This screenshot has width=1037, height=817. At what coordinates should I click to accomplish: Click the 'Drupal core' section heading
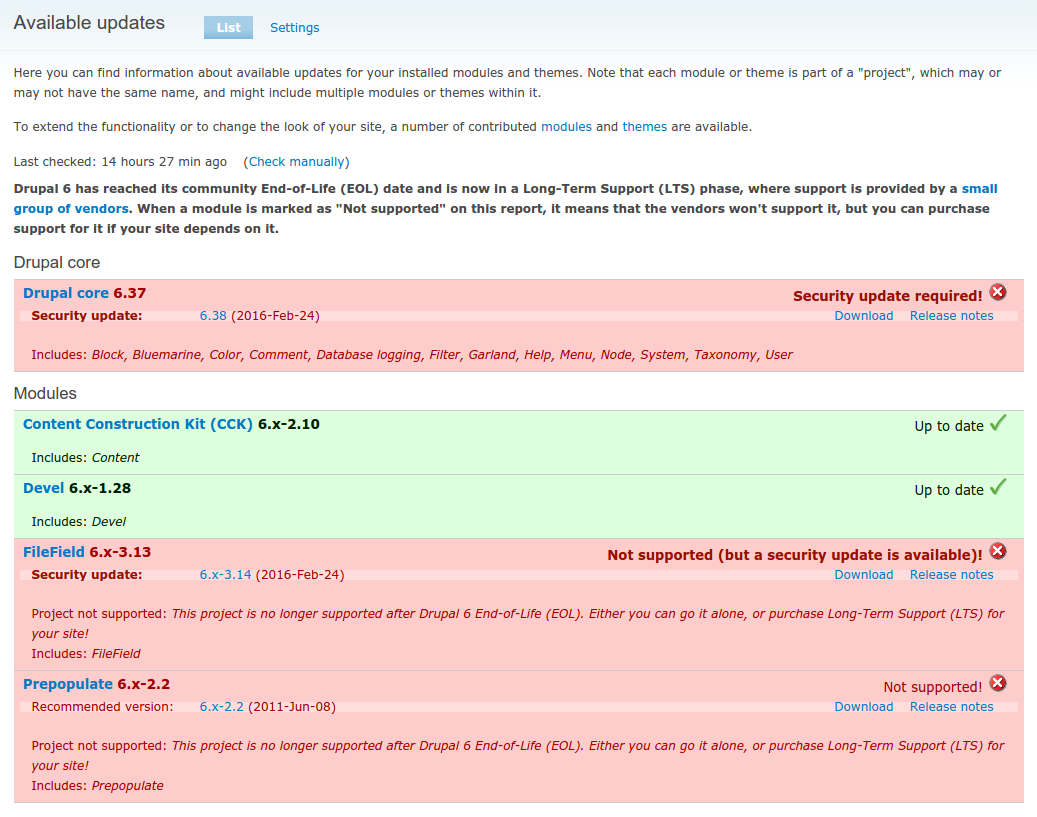coord(57,263)
